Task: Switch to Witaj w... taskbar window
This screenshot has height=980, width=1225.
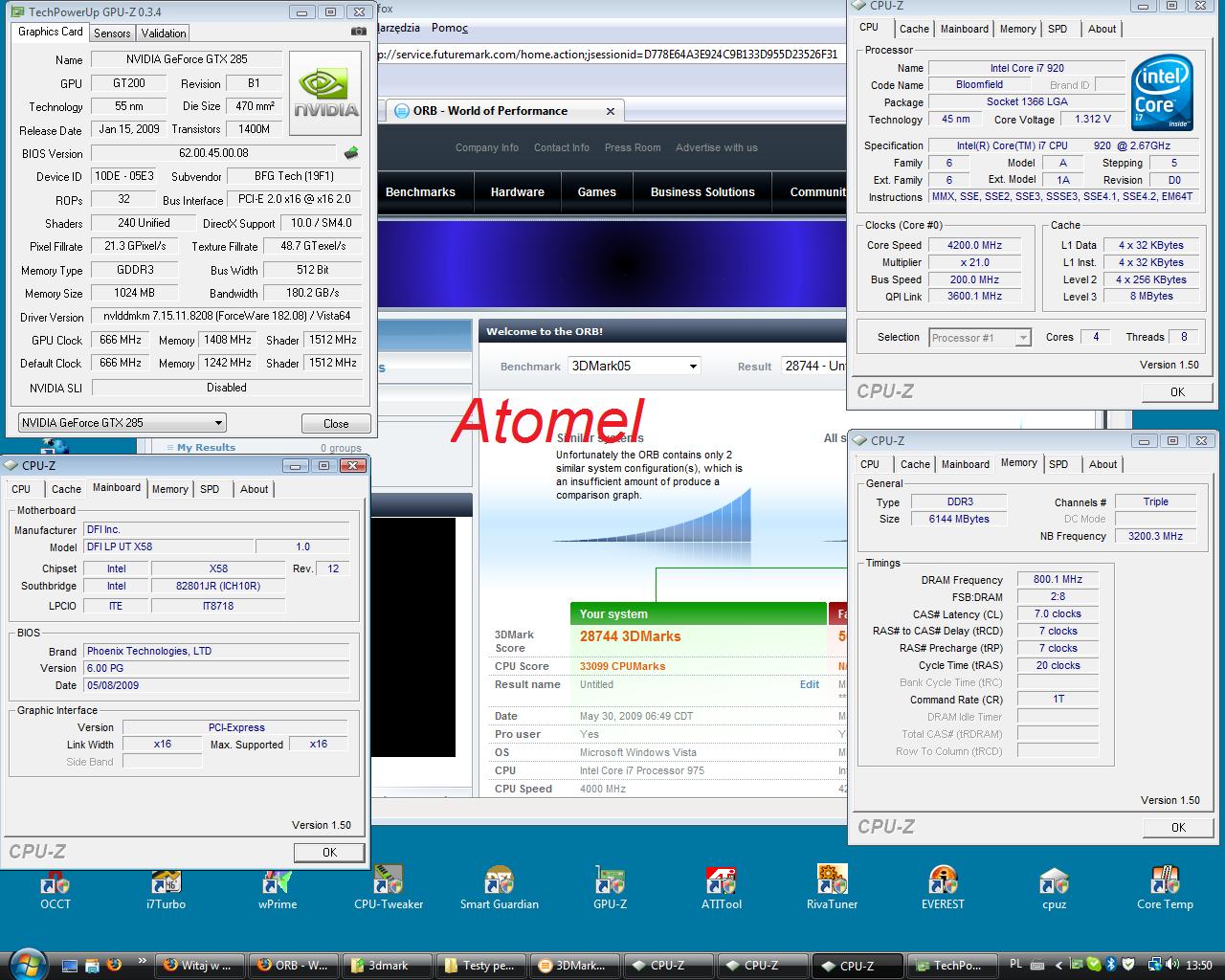Action: pyautogui.click(x=200, y=965)
